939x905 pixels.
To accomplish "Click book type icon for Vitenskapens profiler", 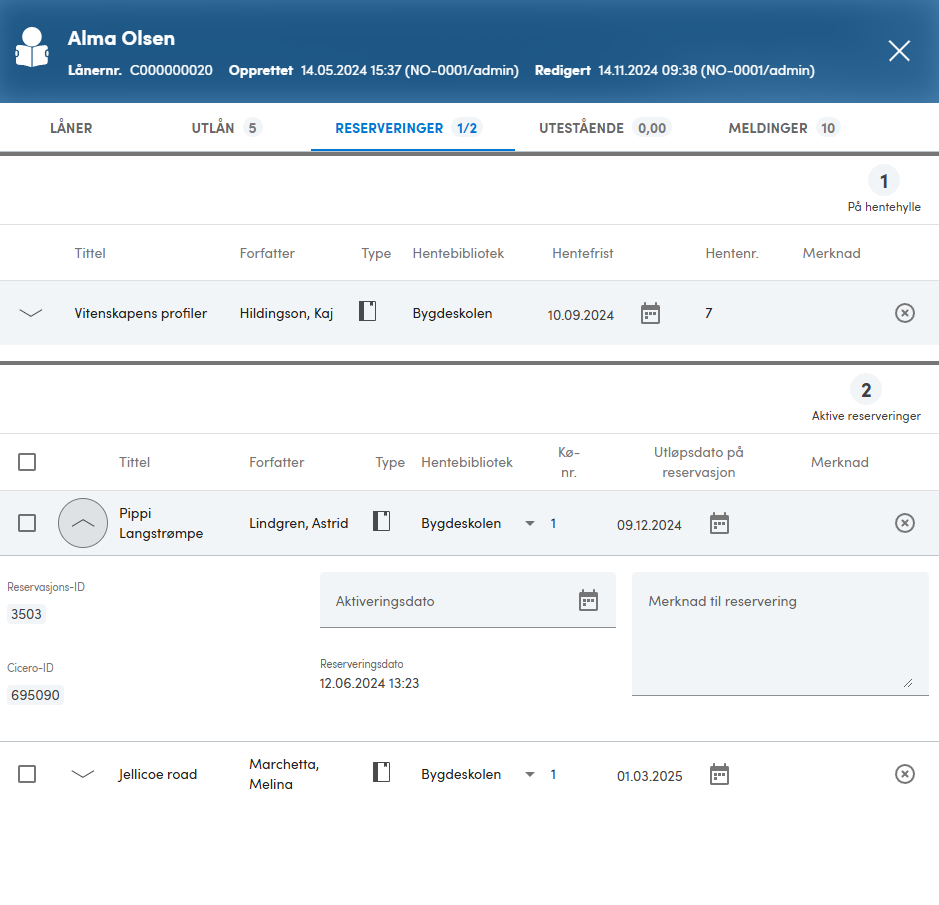I will click(x=367, y=311).
